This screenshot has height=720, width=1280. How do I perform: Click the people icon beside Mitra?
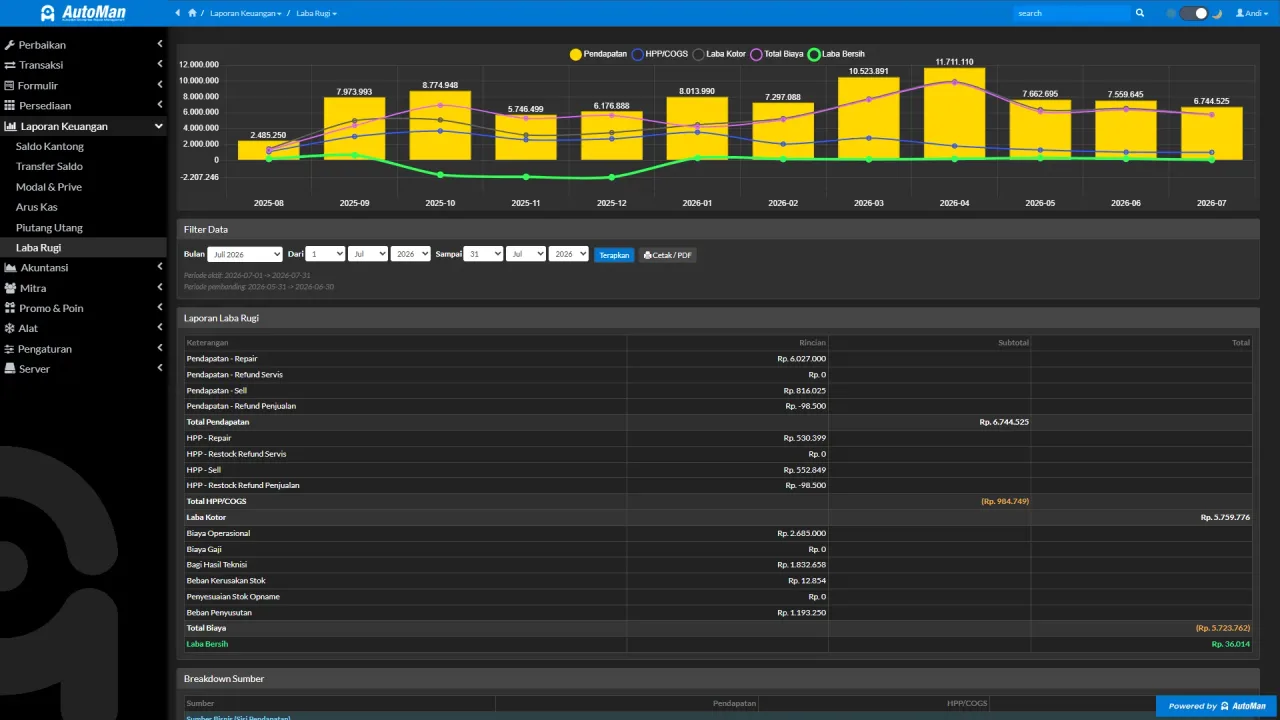tap(10, 288)
